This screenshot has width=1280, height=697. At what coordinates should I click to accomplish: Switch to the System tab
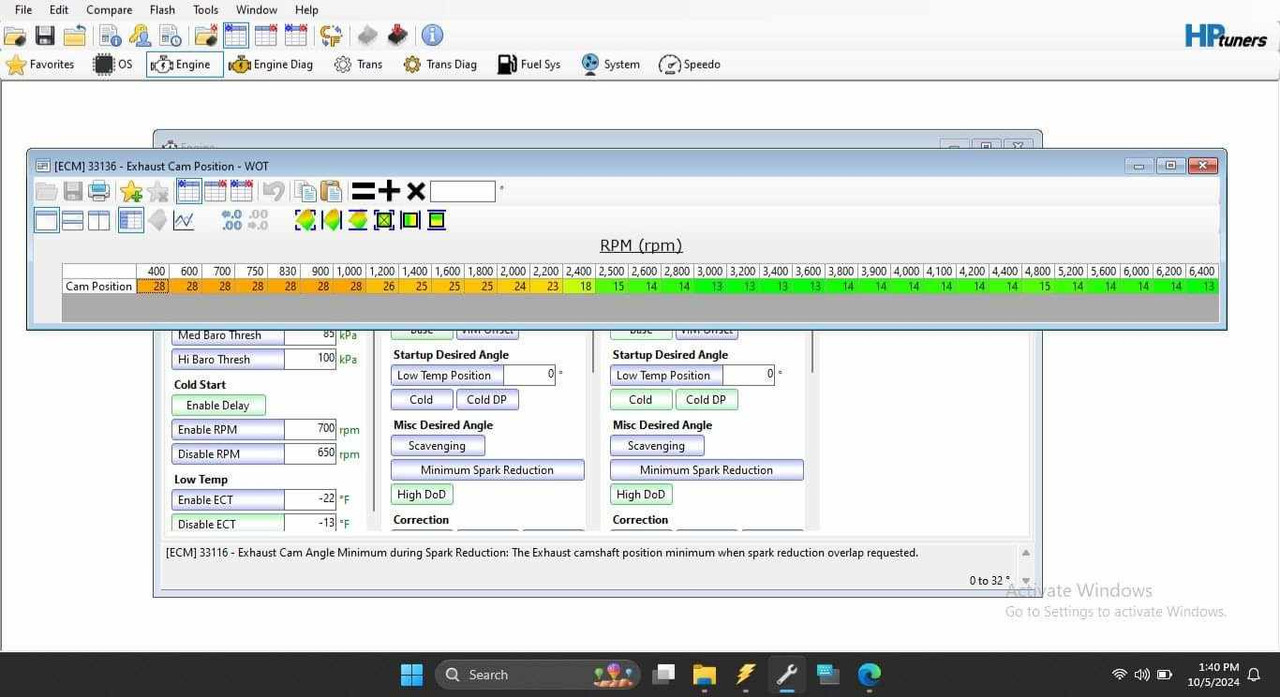coord(611,64)
